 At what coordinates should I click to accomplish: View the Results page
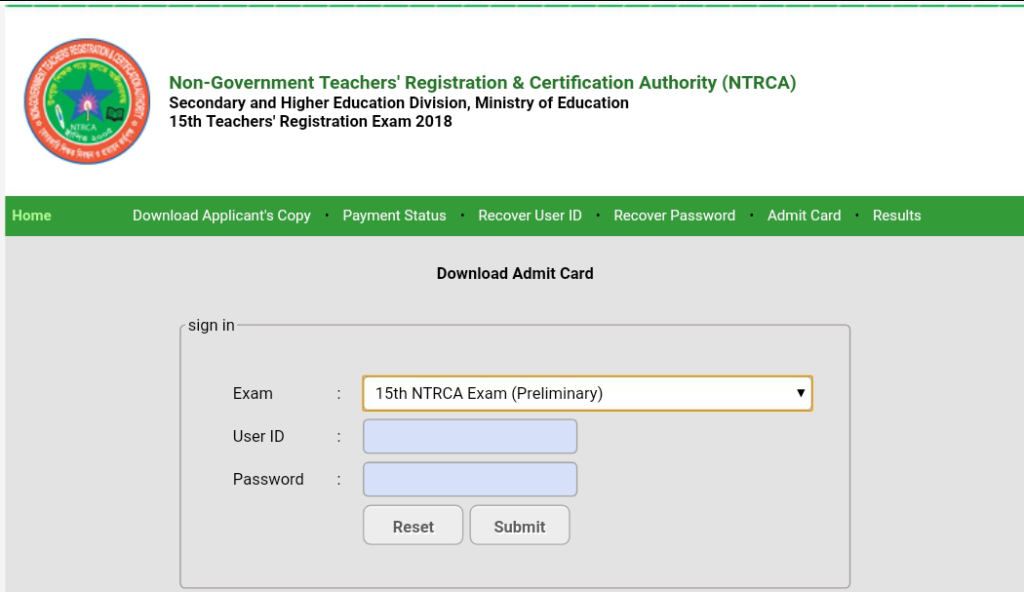point(896,215)
